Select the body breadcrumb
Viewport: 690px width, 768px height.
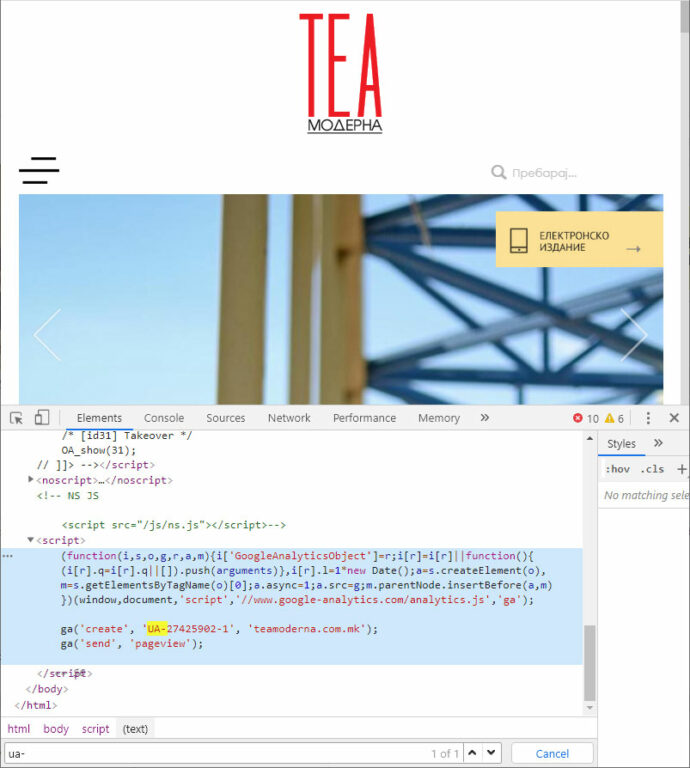[x=56, y=729]
